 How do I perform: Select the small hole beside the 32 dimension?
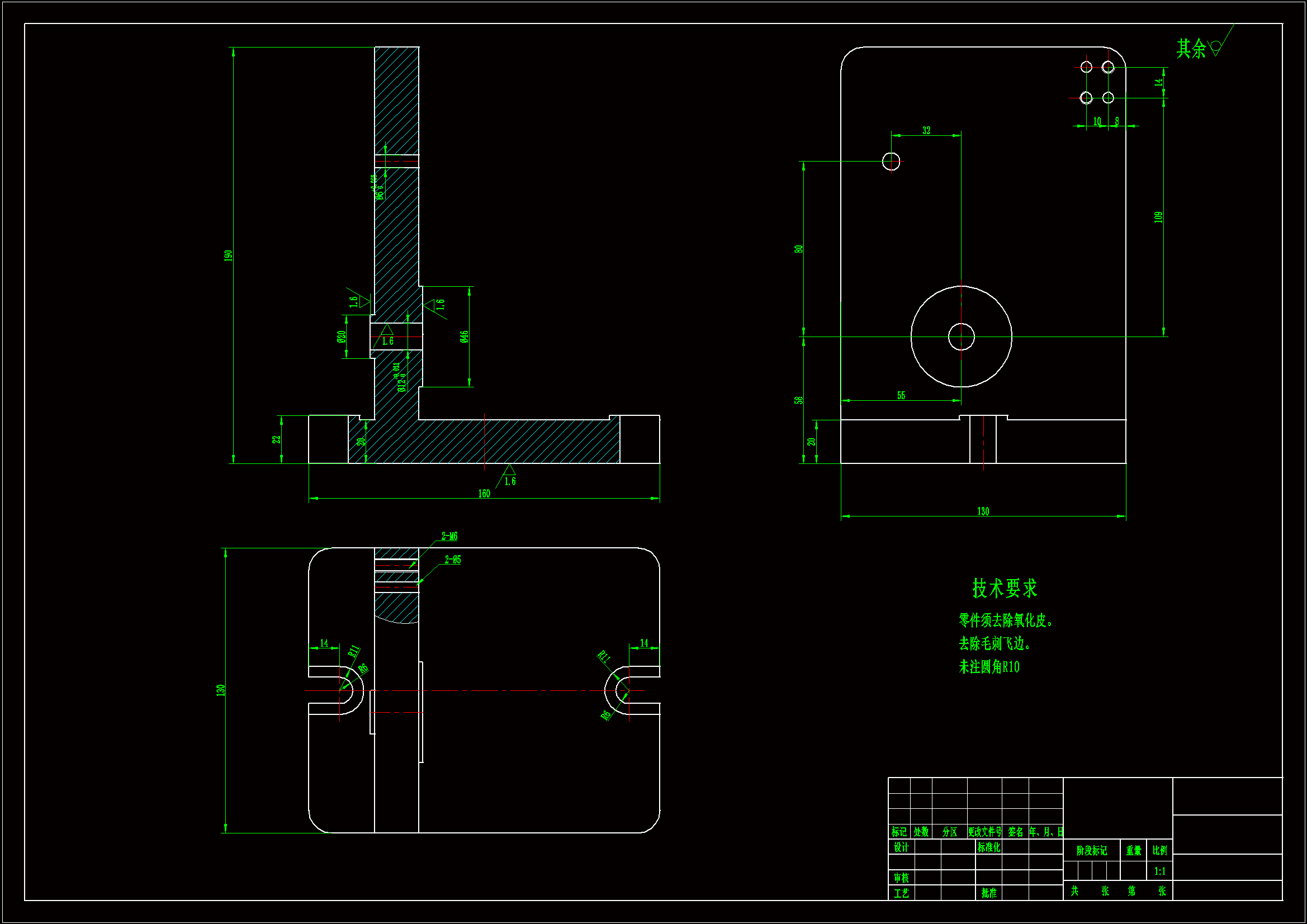coord(891,161)
